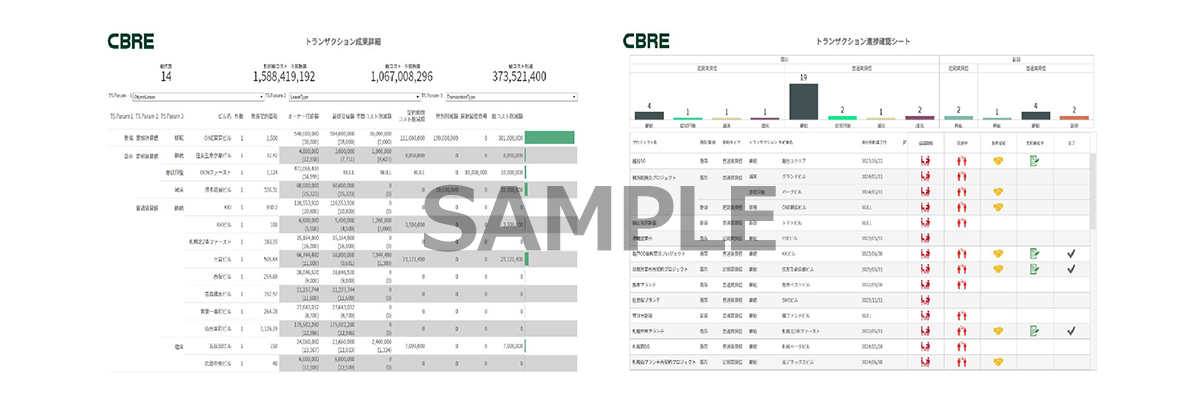
Task: Click the red negotiation icon in トマトビル row
Action: click(961, 222)
